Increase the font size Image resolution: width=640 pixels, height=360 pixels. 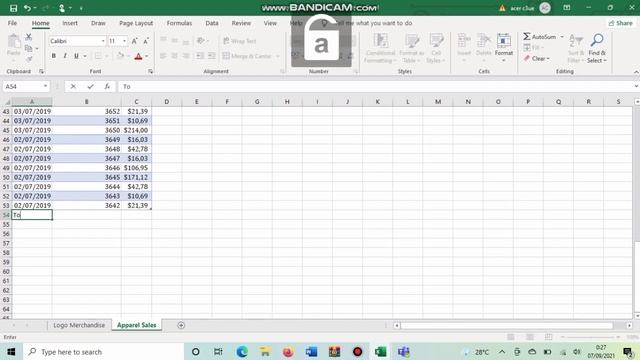click(x=134, y=41)
